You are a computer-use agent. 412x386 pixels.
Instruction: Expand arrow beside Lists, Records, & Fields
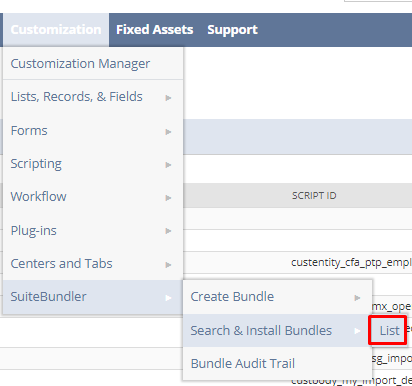(168, 98)
